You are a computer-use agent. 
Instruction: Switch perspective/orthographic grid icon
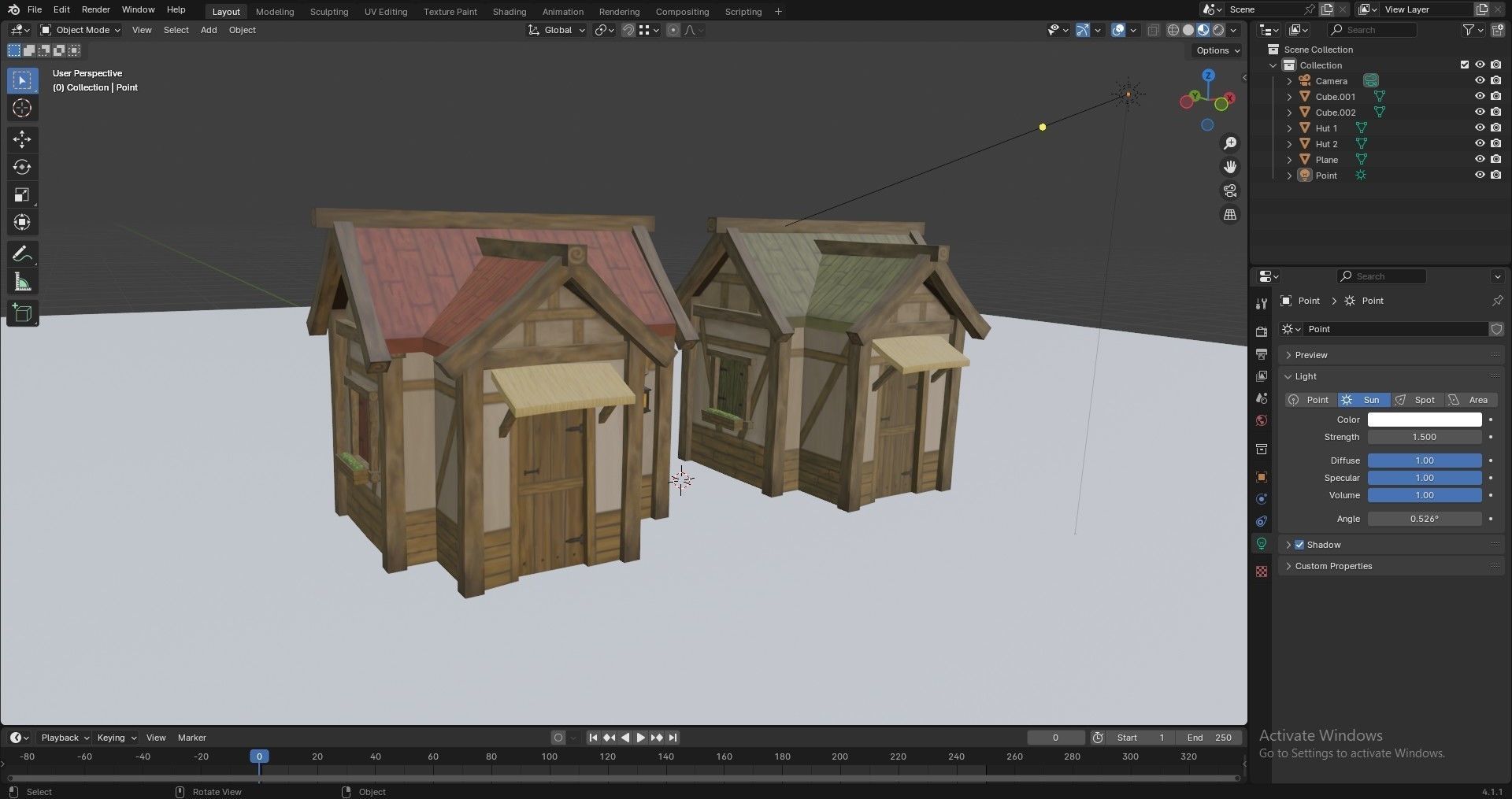pos(1229,214)
